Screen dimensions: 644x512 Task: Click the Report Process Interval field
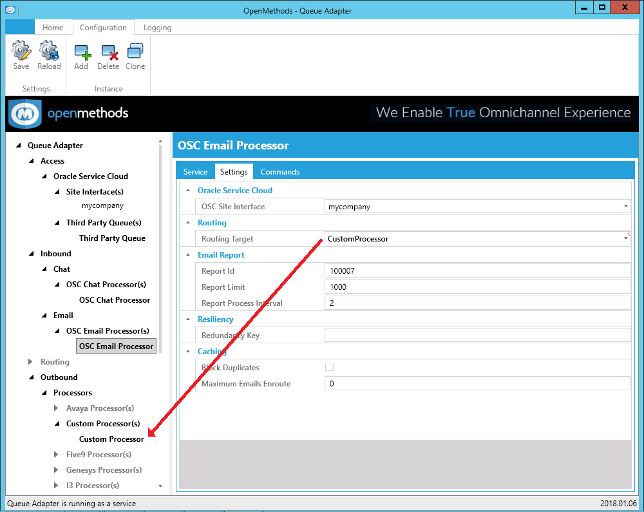coord(477,303)
